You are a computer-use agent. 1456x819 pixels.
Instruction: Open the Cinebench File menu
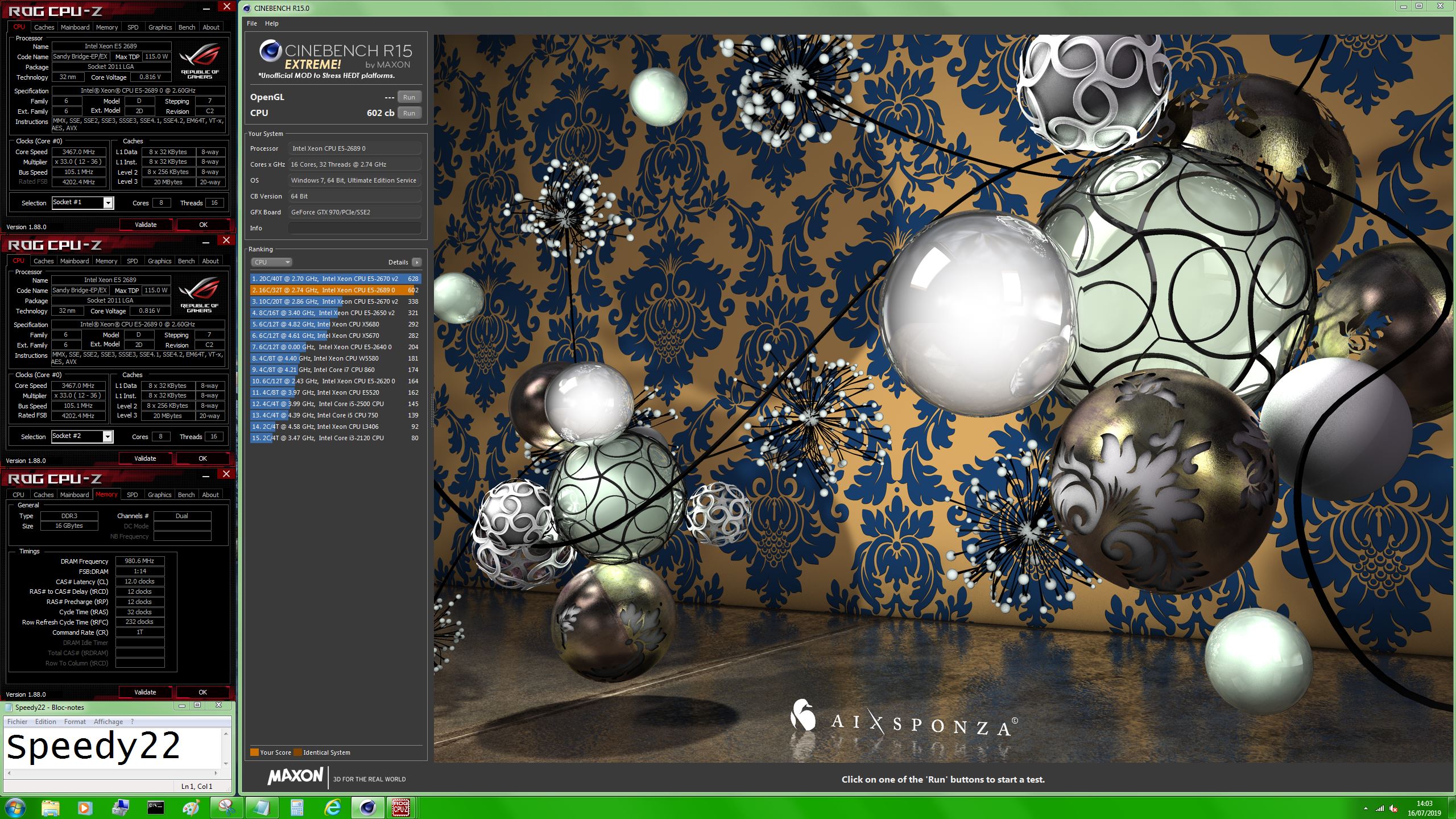252,23
